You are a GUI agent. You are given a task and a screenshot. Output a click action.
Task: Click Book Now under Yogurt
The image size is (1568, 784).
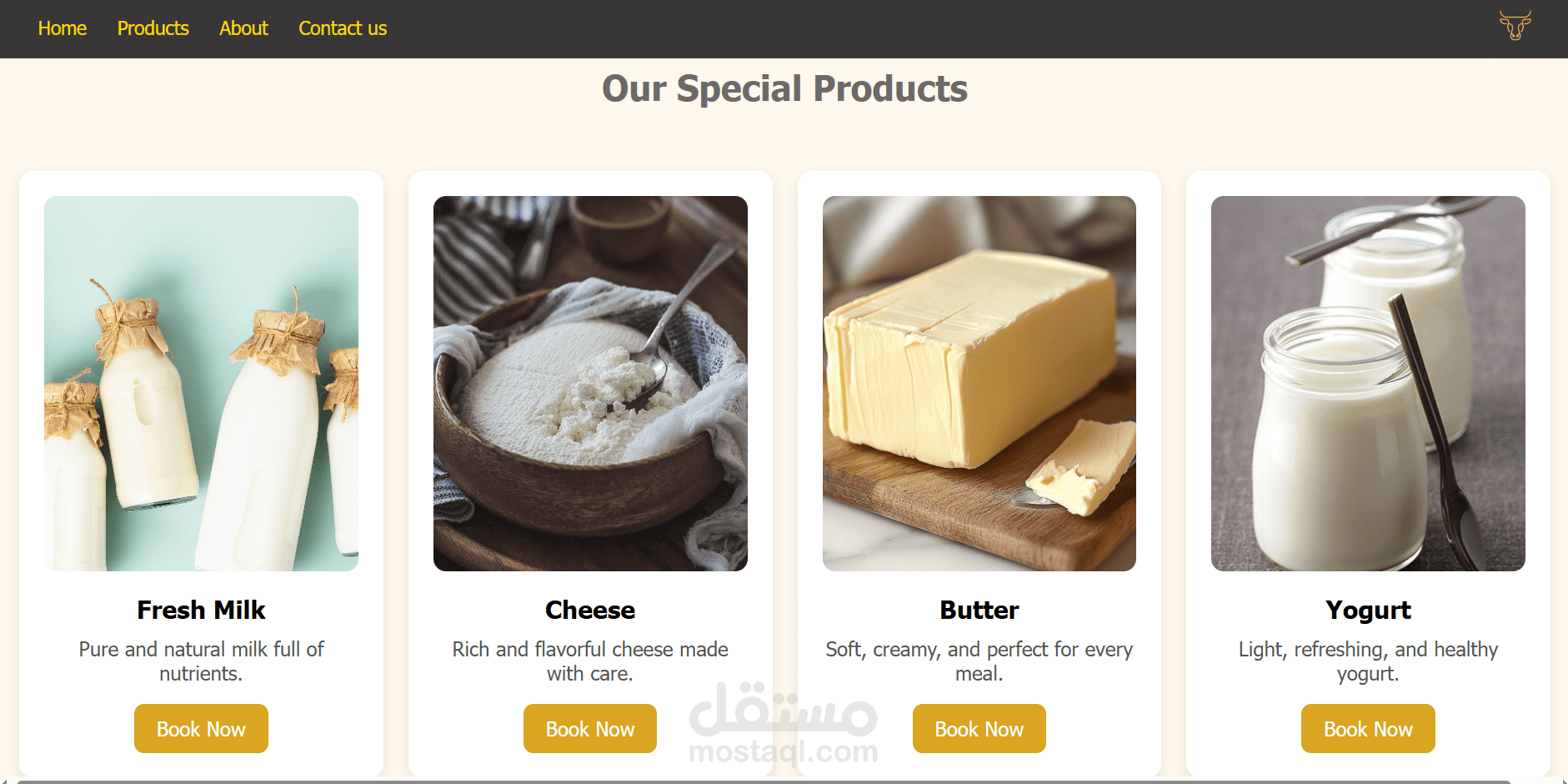click(1368, 729)
